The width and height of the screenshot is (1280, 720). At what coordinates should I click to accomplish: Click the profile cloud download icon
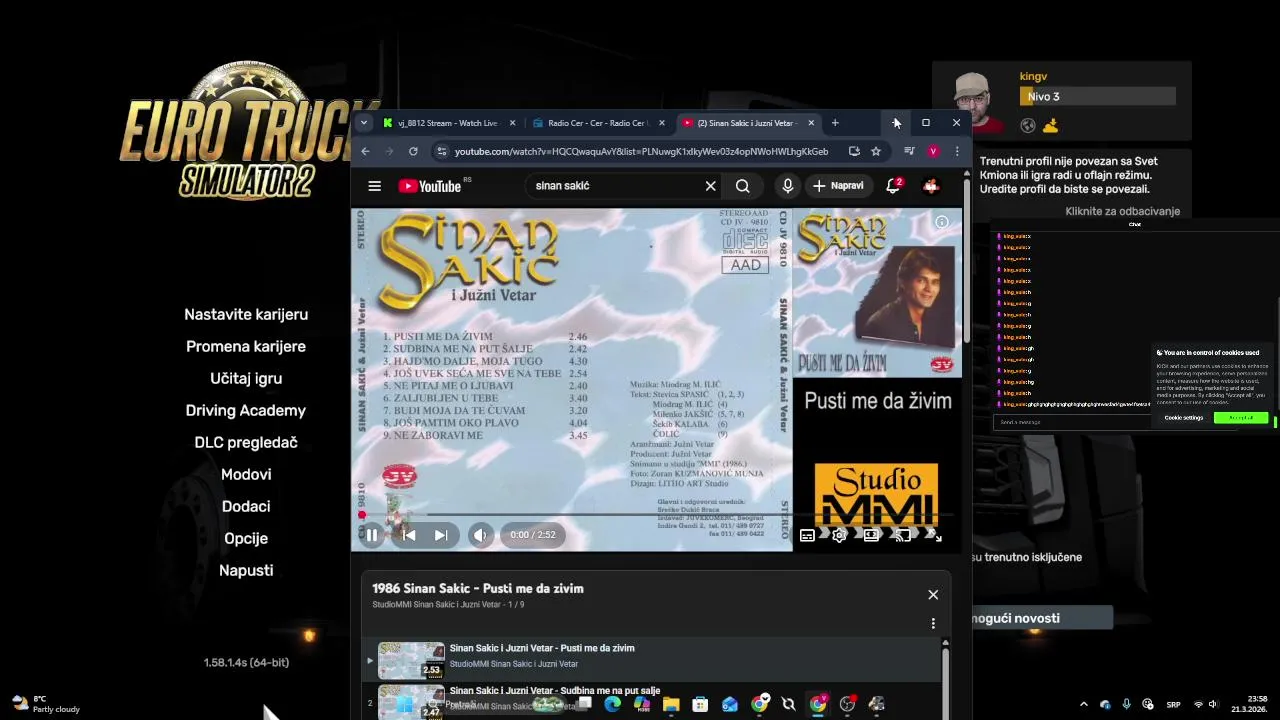click(1050, 126)
